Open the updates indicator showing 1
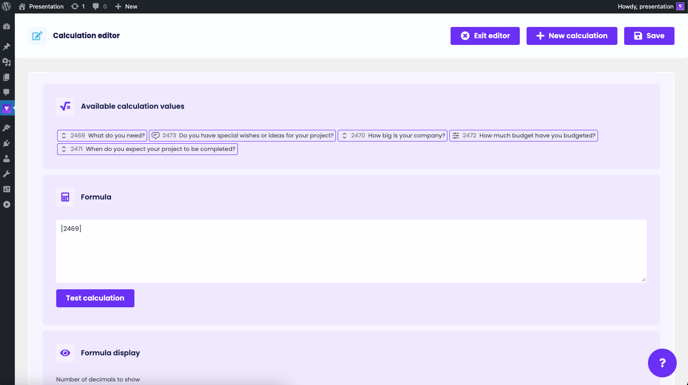 point(78,6)
